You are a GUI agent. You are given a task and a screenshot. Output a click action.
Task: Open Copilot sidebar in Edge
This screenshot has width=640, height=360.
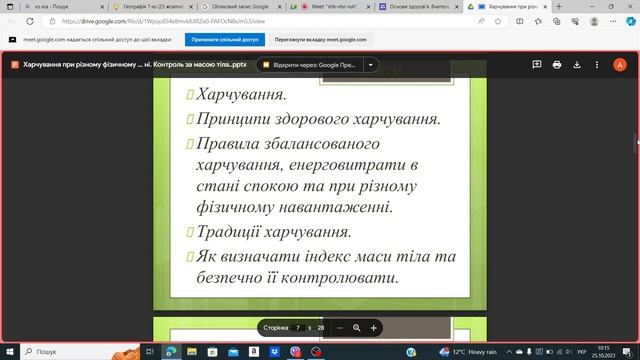(631, 21)
